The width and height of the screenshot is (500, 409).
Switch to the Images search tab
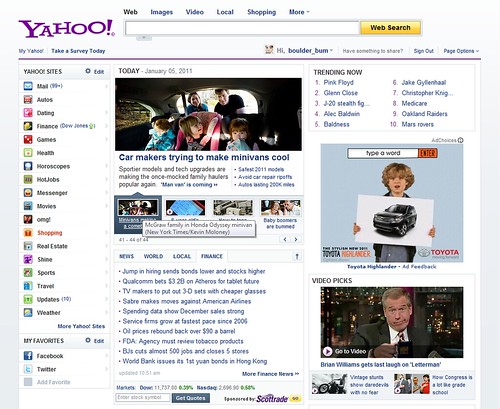click(x=162, y=12)
